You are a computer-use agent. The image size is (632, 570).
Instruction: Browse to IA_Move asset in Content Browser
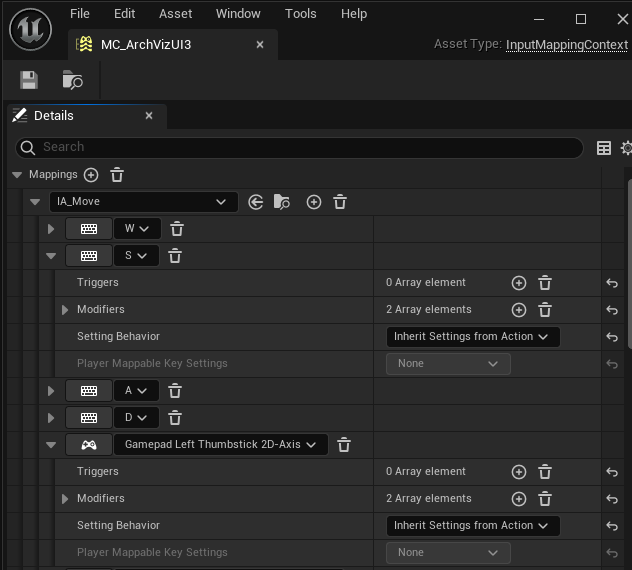click(x=282, y=202)
